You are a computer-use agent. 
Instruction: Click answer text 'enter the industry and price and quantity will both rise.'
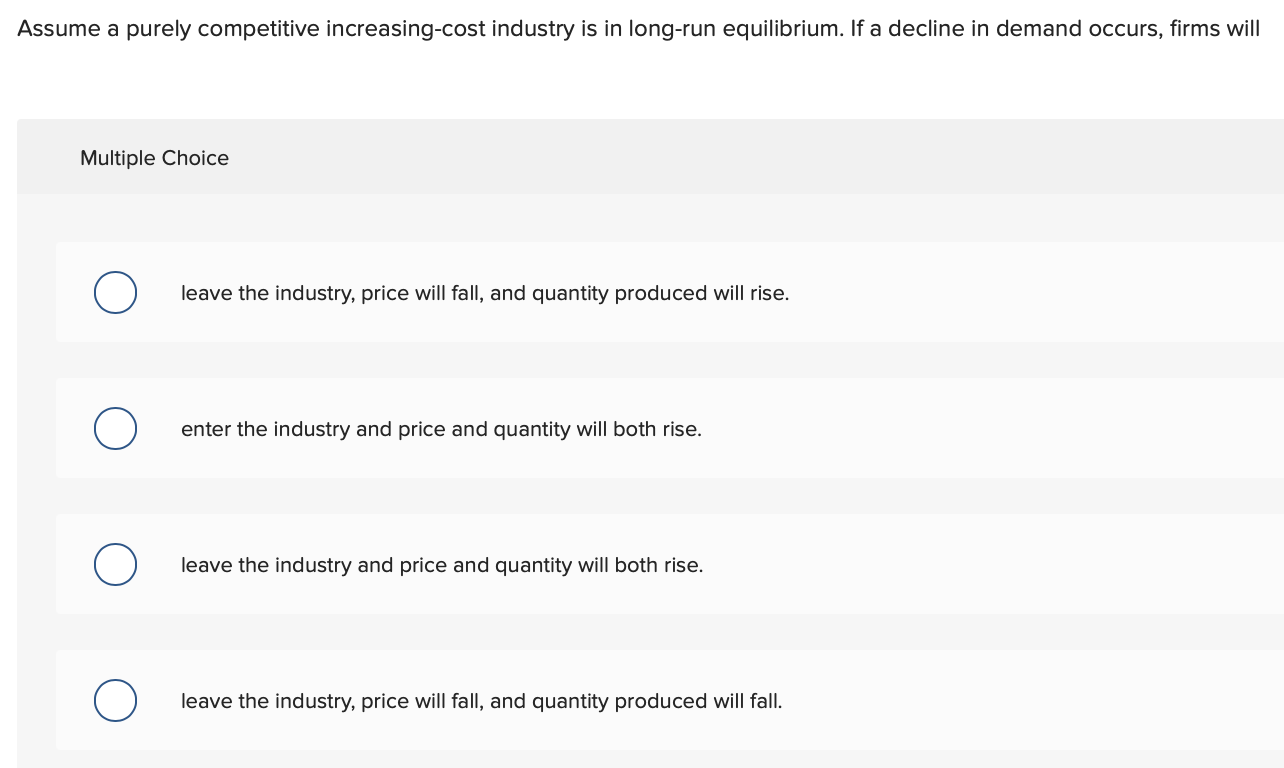pos(441,430)
